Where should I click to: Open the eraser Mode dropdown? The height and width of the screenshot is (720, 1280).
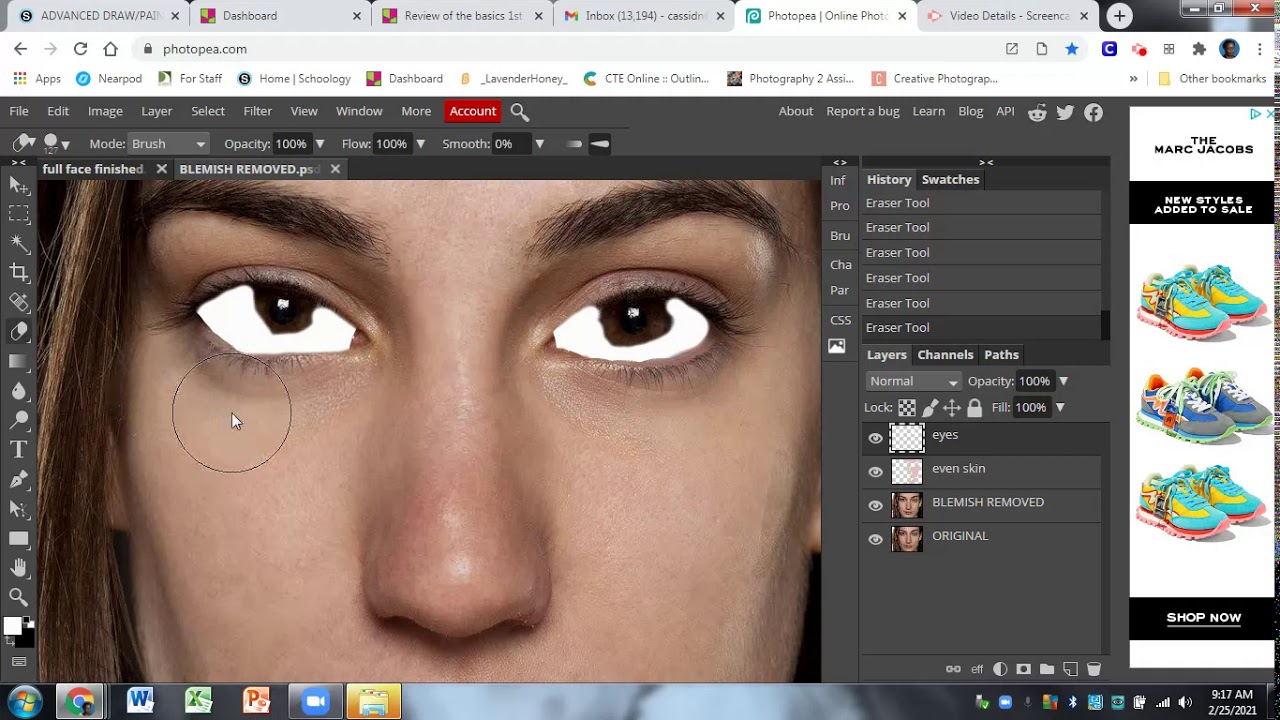[168, 144]
